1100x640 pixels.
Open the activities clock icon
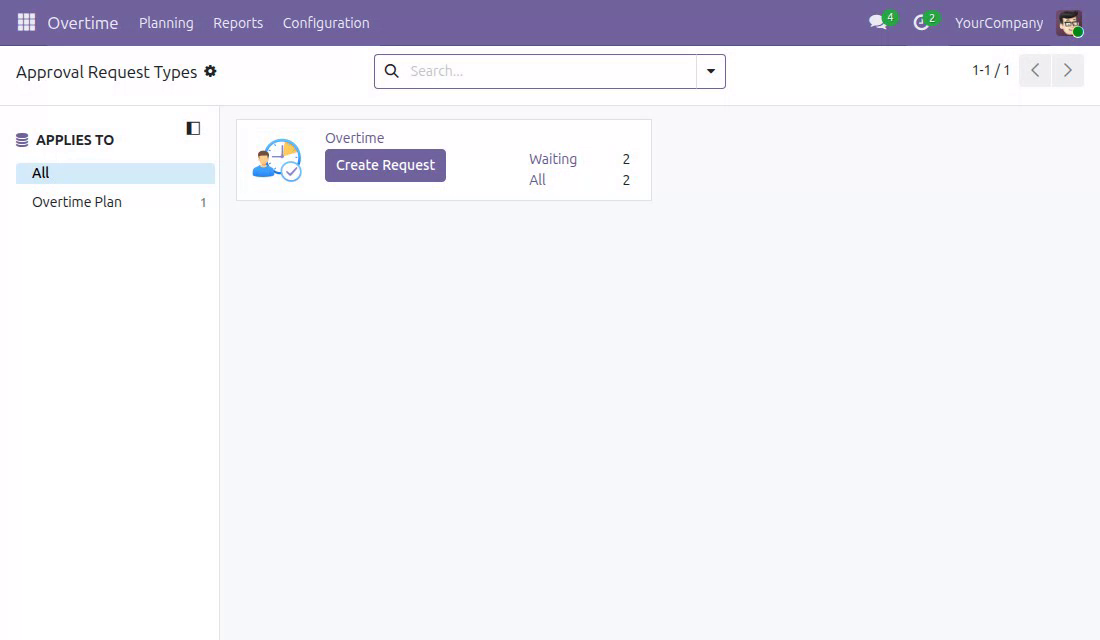920,22
